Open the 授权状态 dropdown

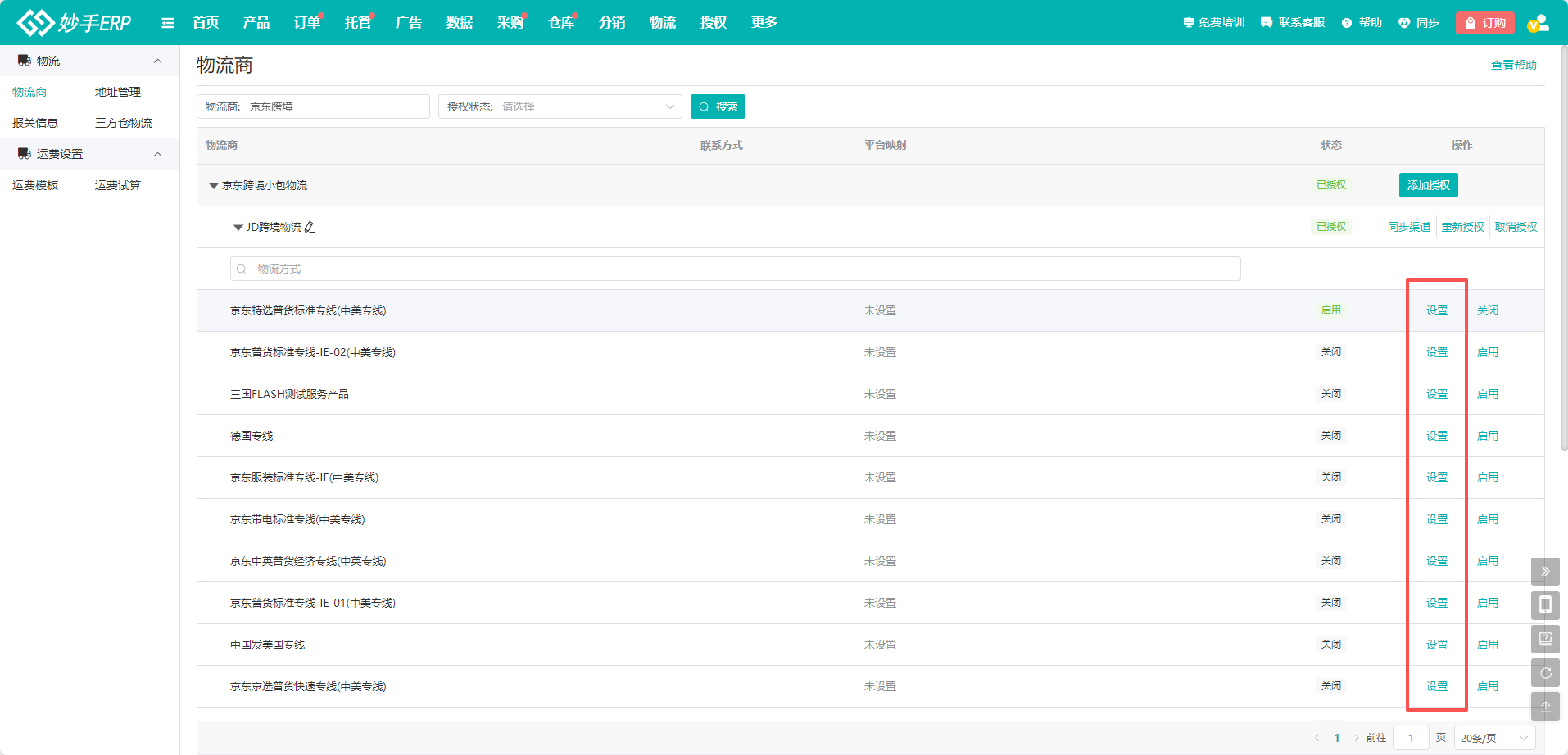tap(560, 106)
